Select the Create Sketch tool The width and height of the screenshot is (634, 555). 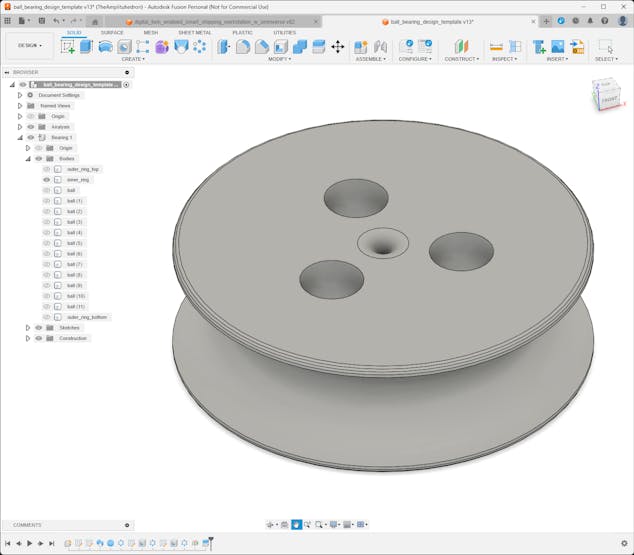[x=68, y=46]
